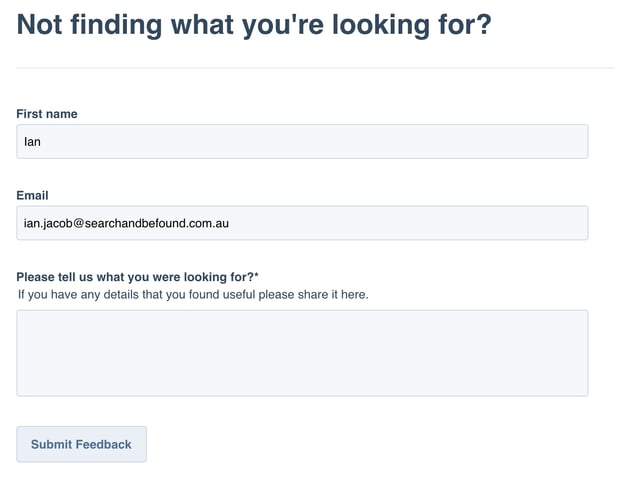The image size is (624, 485).
Task: Click the word "looking" in the page heading
Action: click(384, 26)
